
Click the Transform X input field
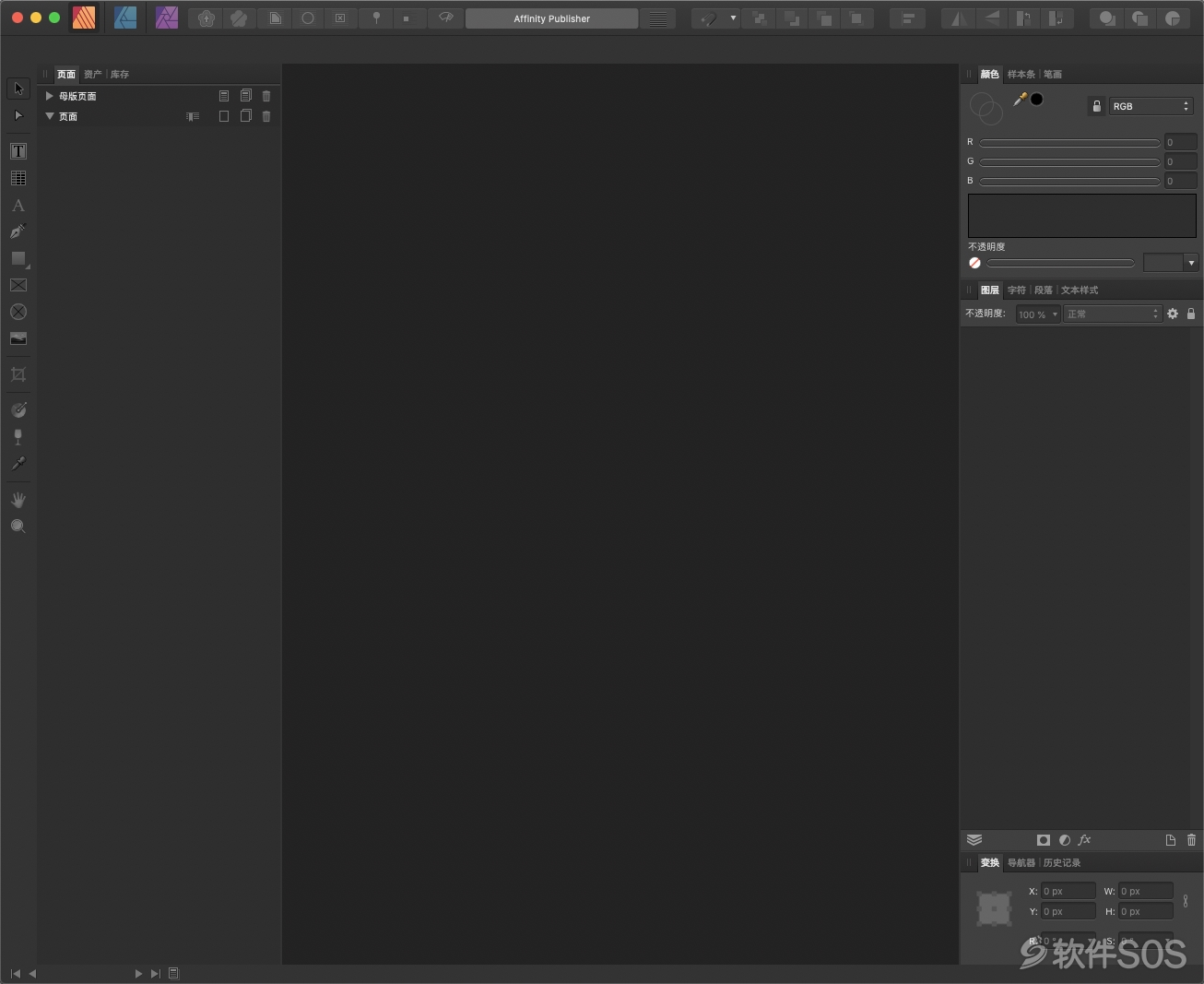point(1068,891)
